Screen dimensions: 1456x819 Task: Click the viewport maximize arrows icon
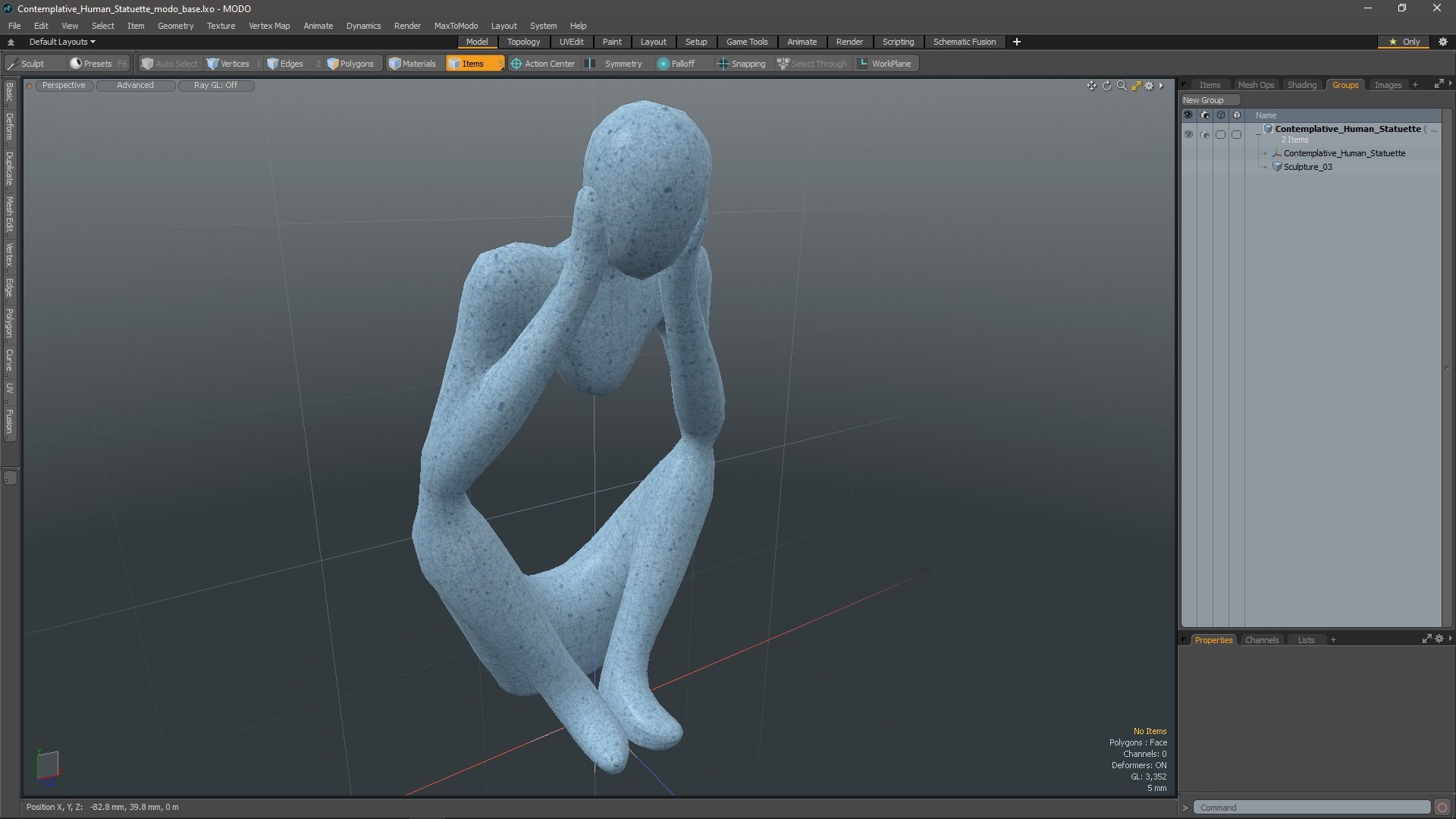[x=1136, y=86]
